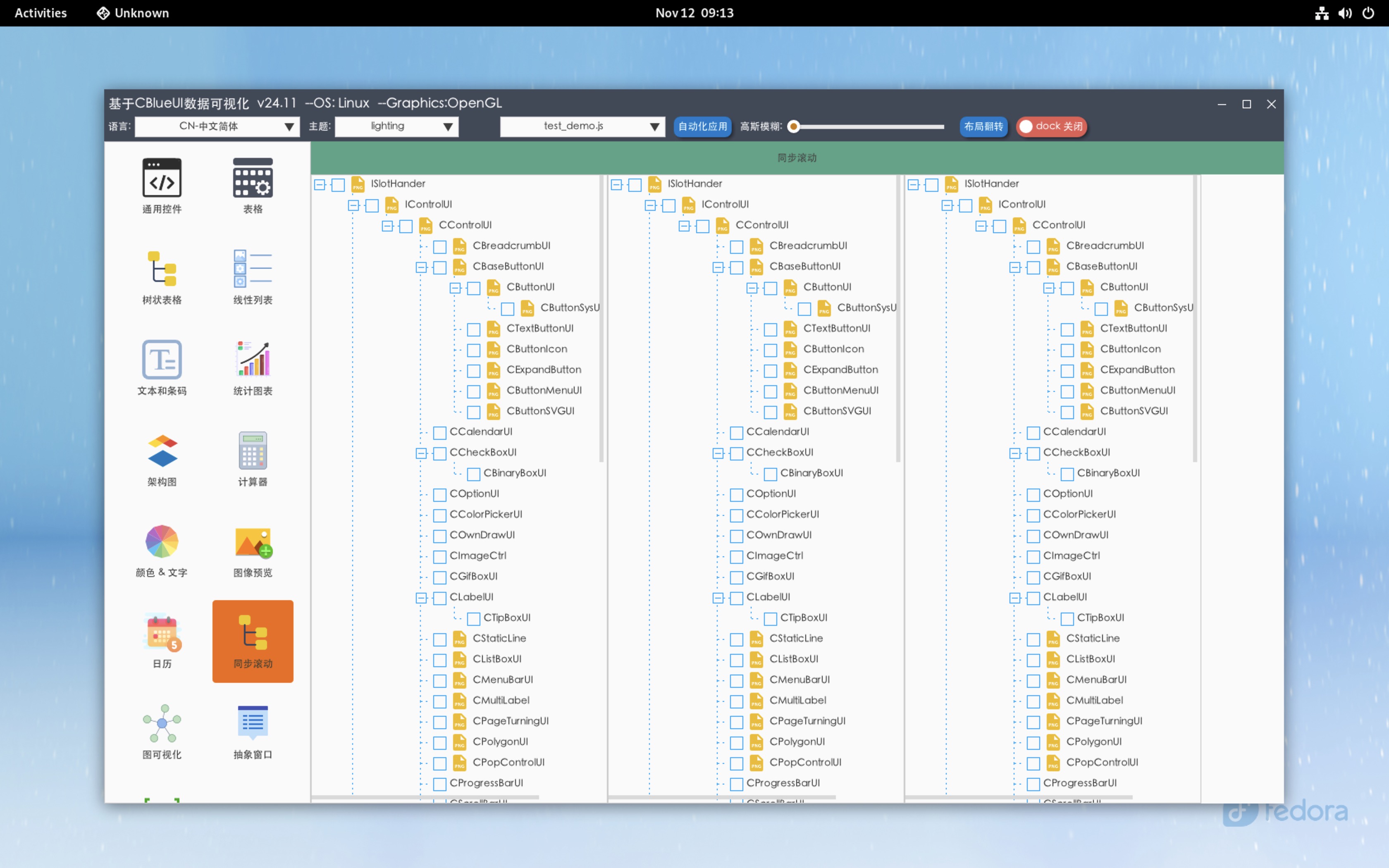Select the 表格 table icon
The image size is (1389, 868).
pyautogui.click(x=253, y=179)
